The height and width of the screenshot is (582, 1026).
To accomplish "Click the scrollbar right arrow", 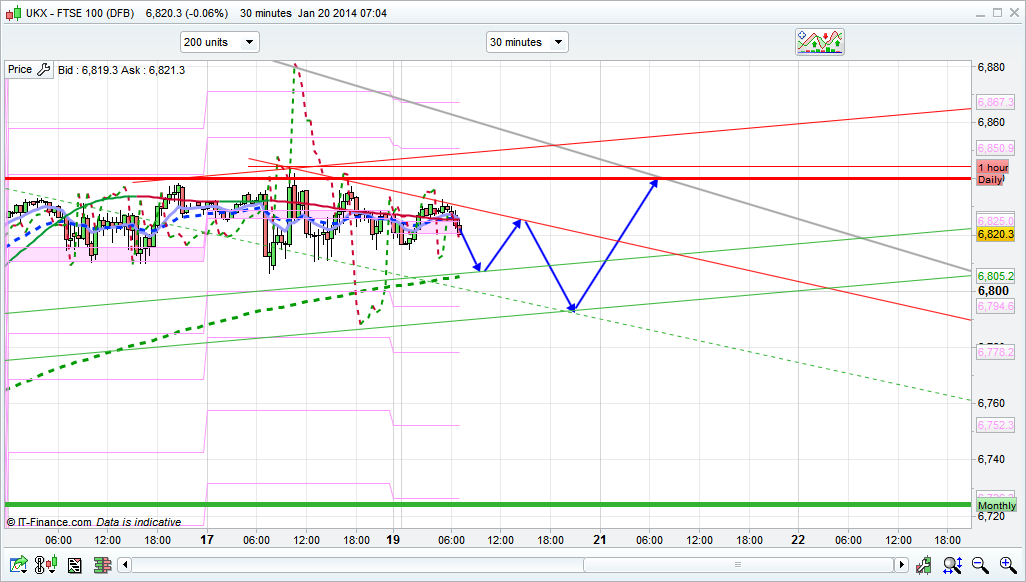I will pos(901,565).
